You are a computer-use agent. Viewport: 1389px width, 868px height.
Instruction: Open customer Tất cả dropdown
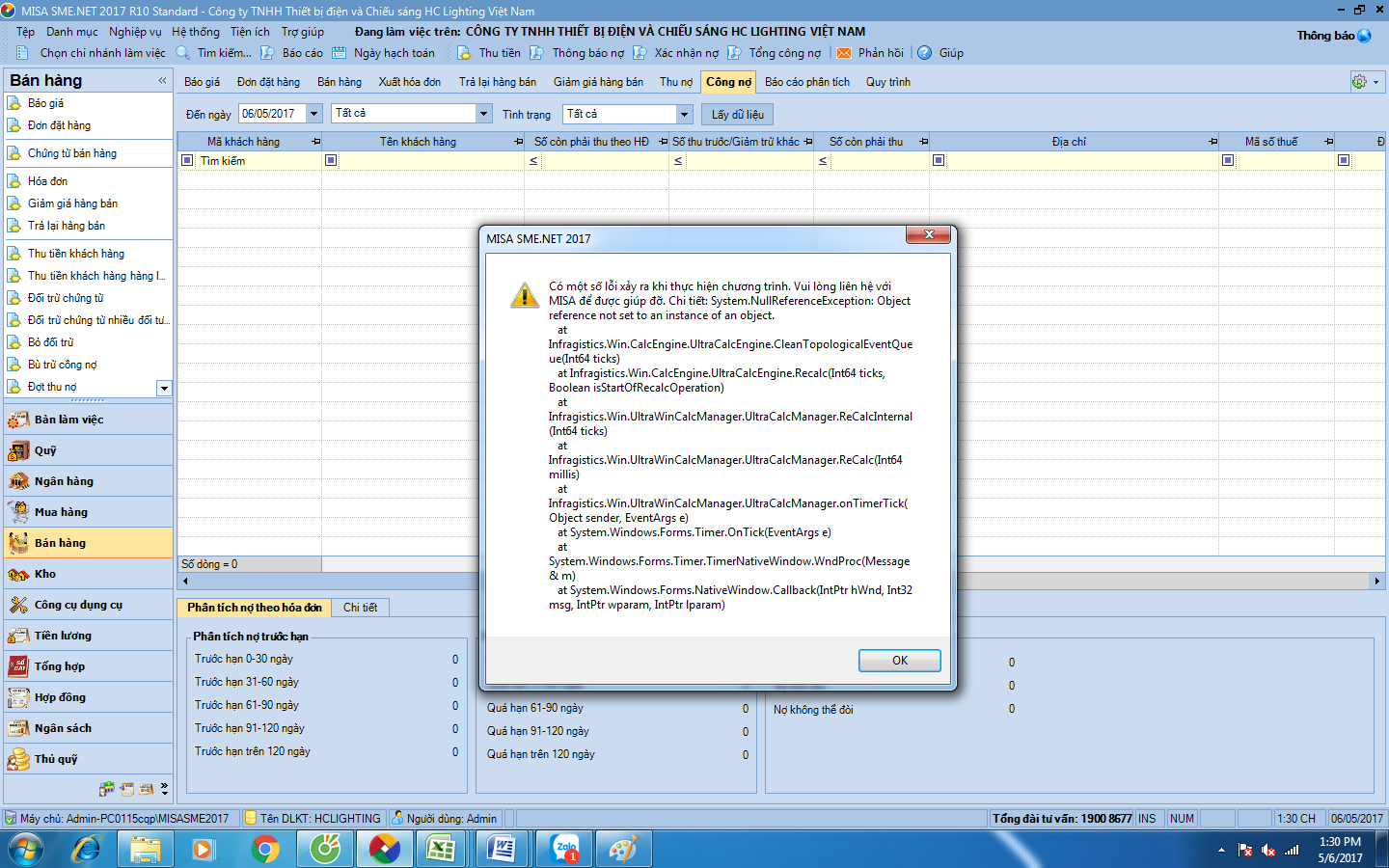(484, 114)
